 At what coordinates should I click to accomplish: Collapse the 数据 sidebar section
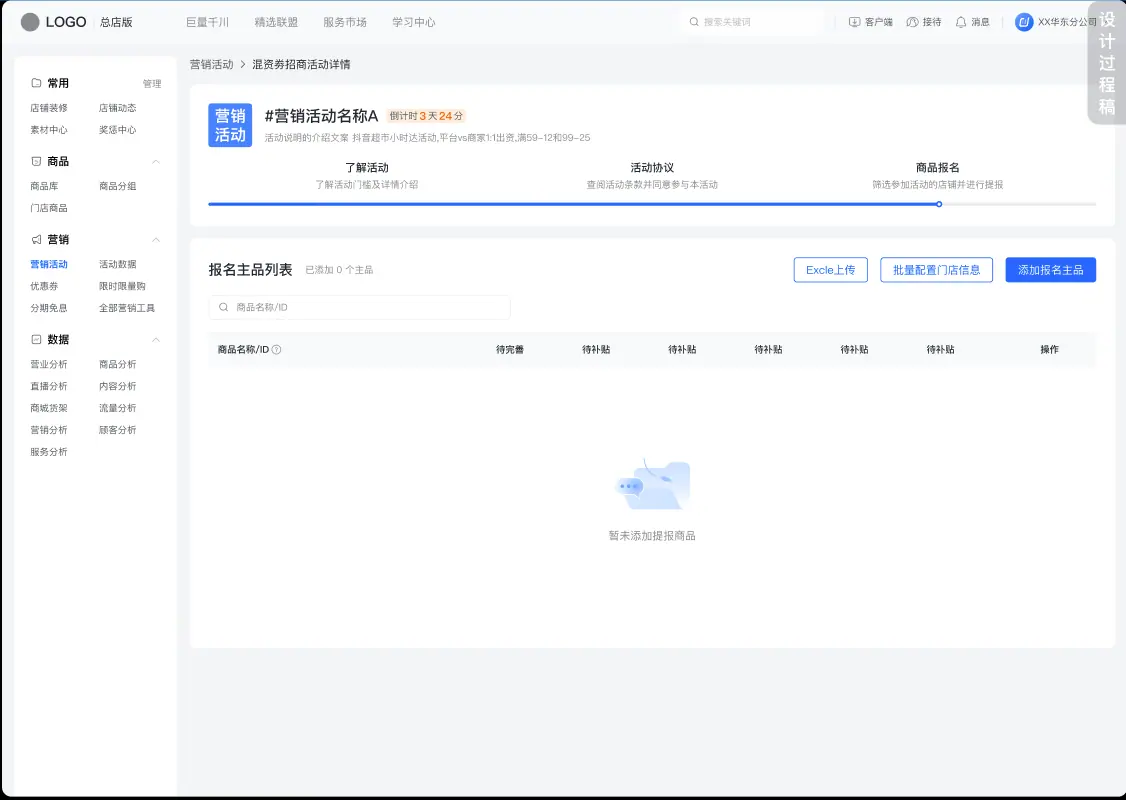pyautogui.click(x=156, y=340)
